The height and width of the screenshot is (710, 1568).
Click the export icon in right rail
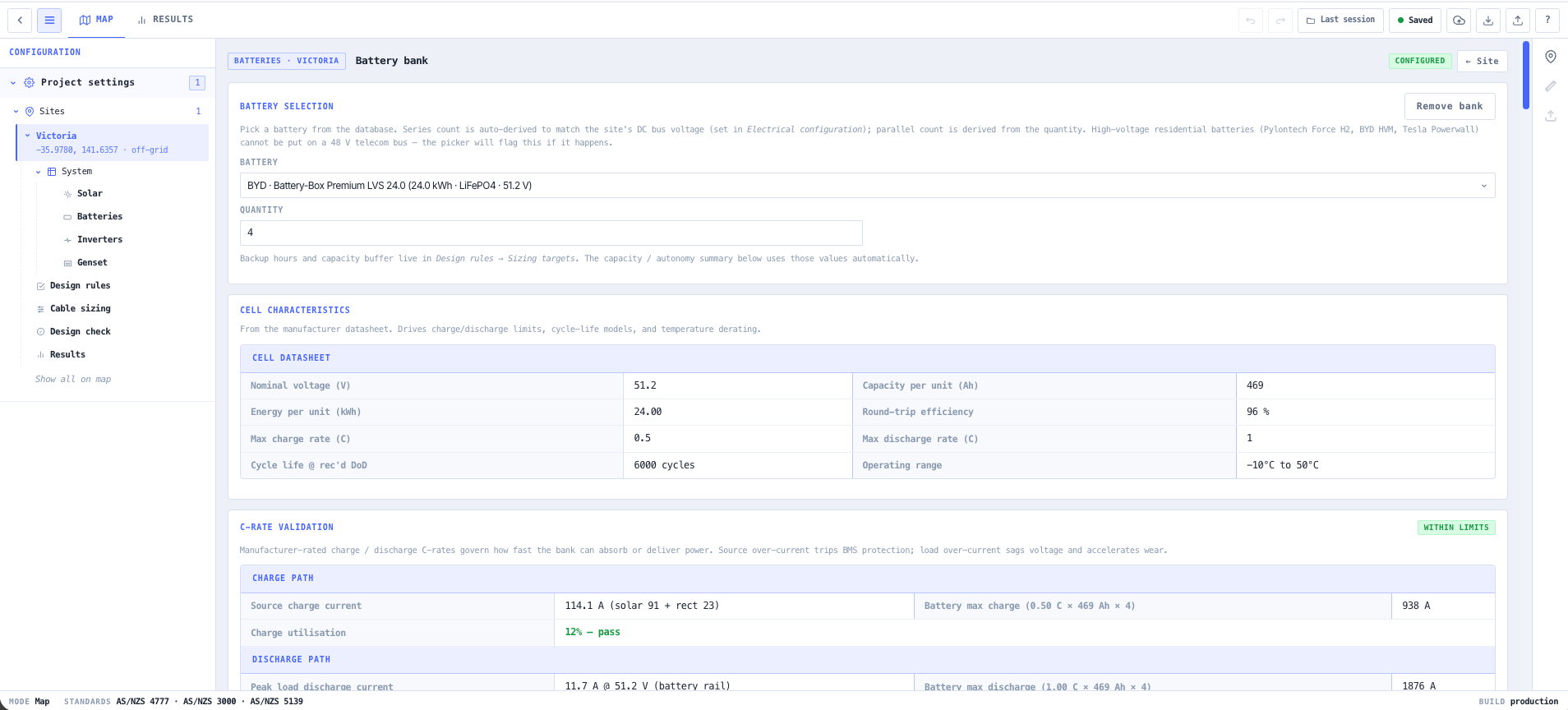(x=1551, y=116)
